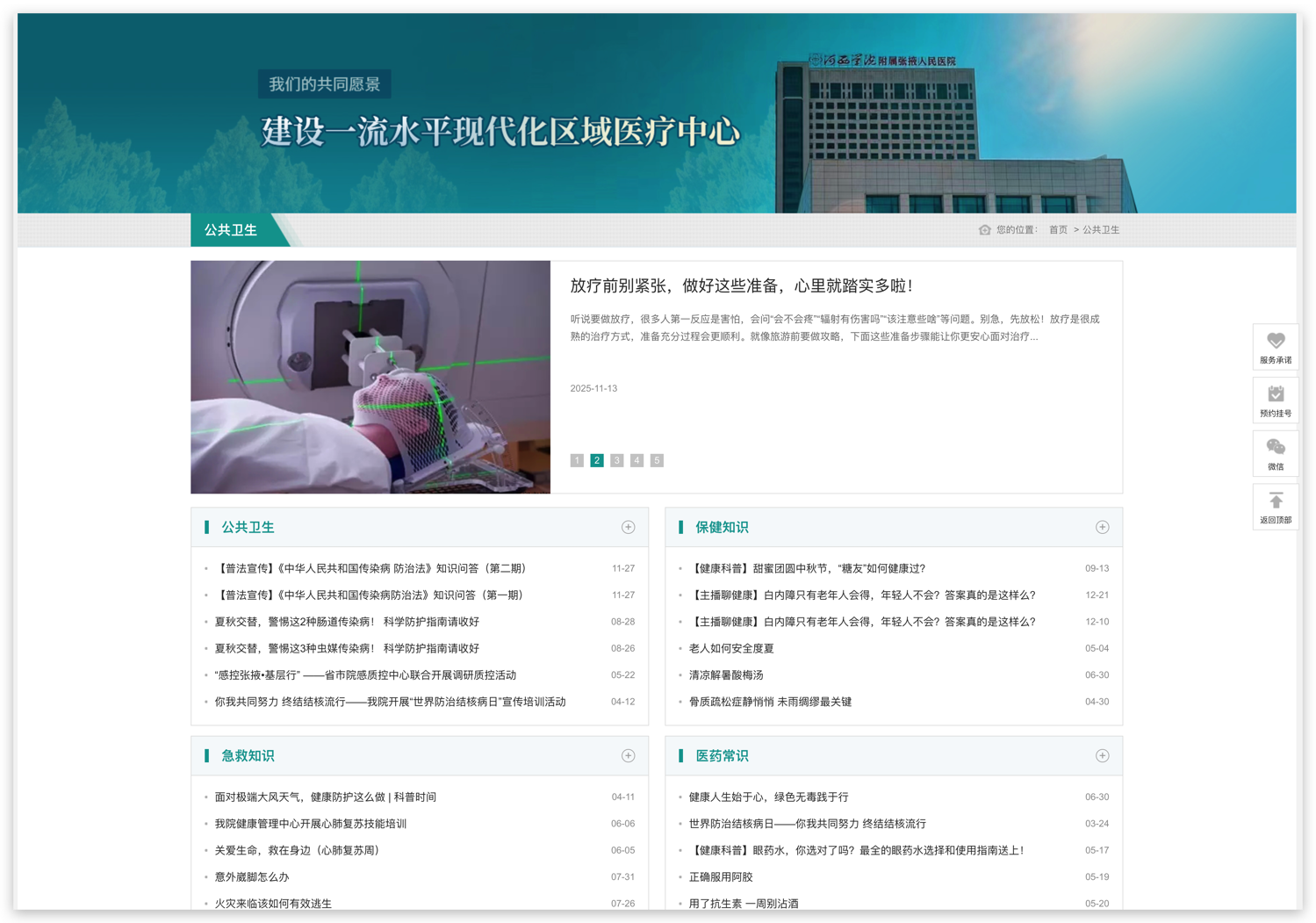Screen dimensions: 1316x923
Task: Switch carousel to slide 3
Action: point(617,460)
